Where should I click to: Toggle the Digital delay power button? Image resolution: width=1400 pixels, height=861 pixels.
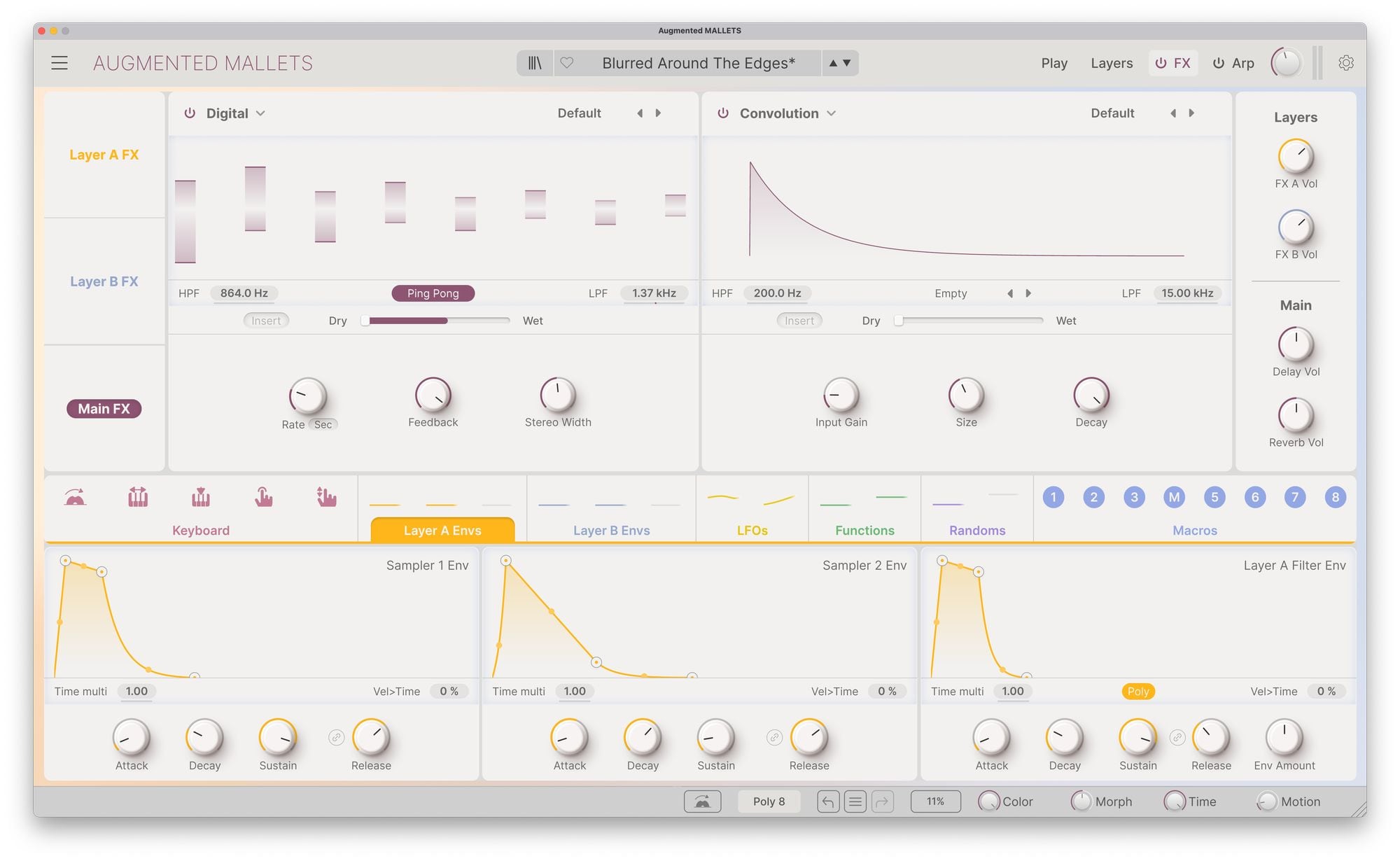(x=190, y=113)
